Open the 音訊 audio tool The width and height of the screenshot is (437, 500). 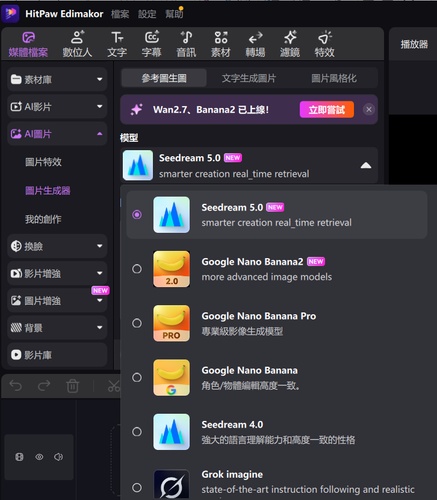tap(186, 44)
